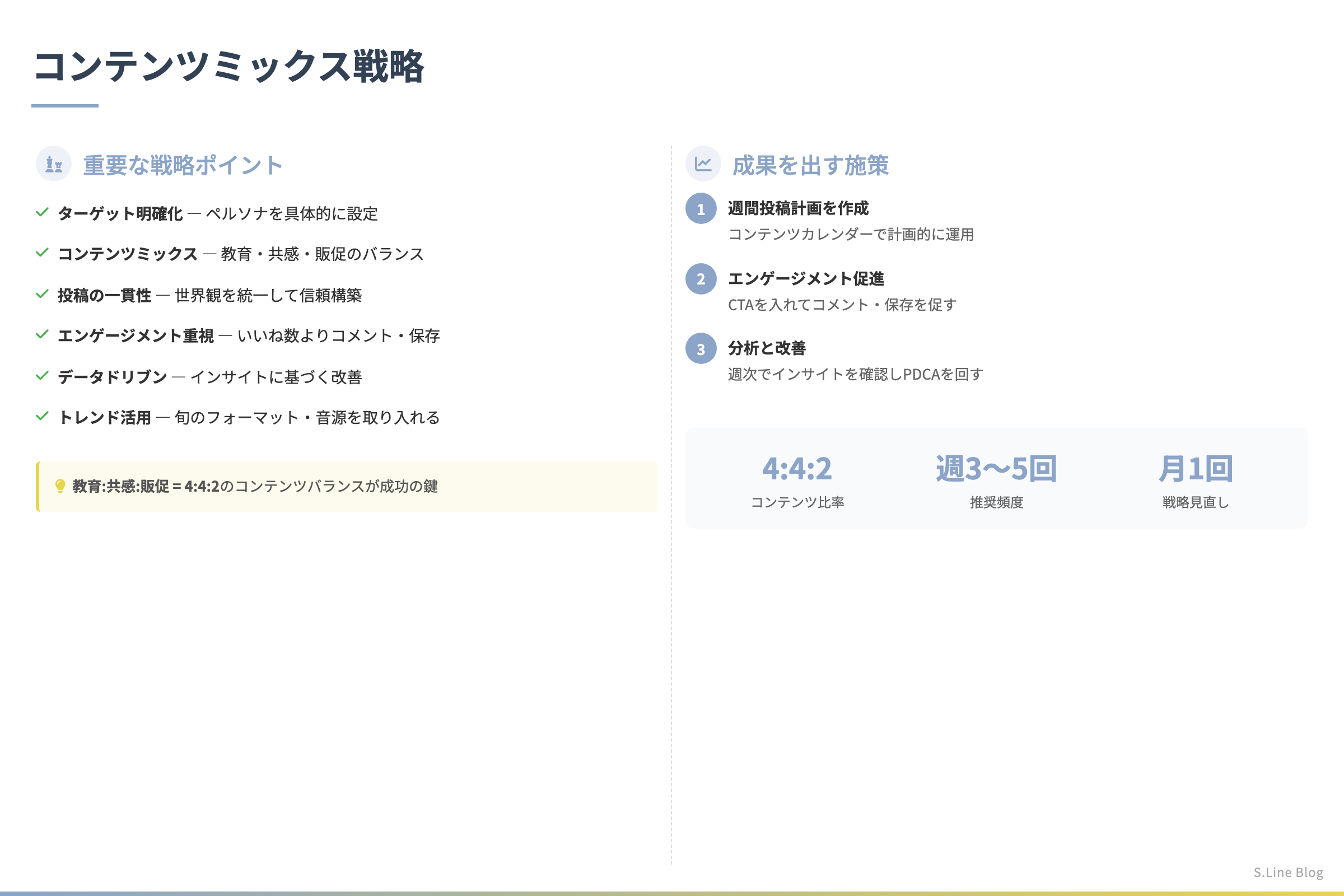
Task: Click the heading 成果を出す施策
Action: click(810, 165)
